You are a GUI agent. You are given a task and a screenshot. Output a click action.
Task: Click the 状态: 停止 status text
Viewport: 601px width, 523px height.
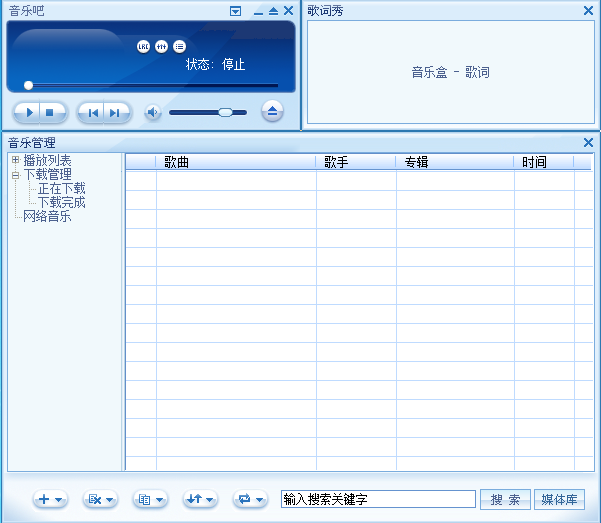click(215, 64)
